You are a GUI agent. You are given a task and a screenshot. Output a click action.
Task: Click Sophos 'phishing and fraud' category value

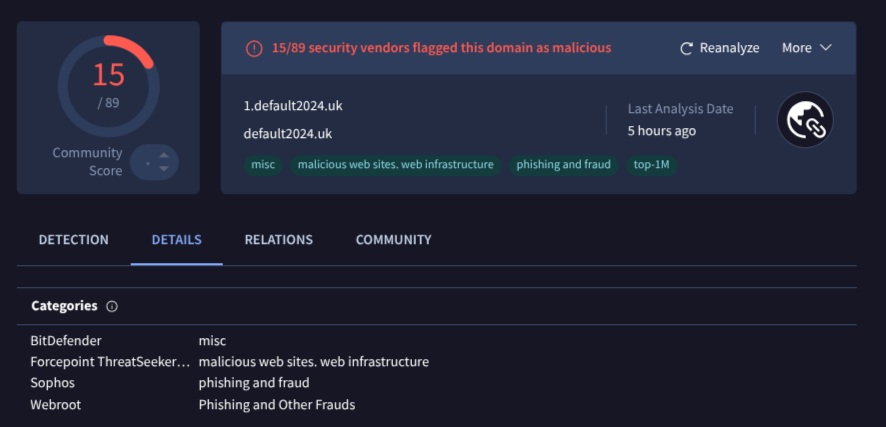point(254,384)
